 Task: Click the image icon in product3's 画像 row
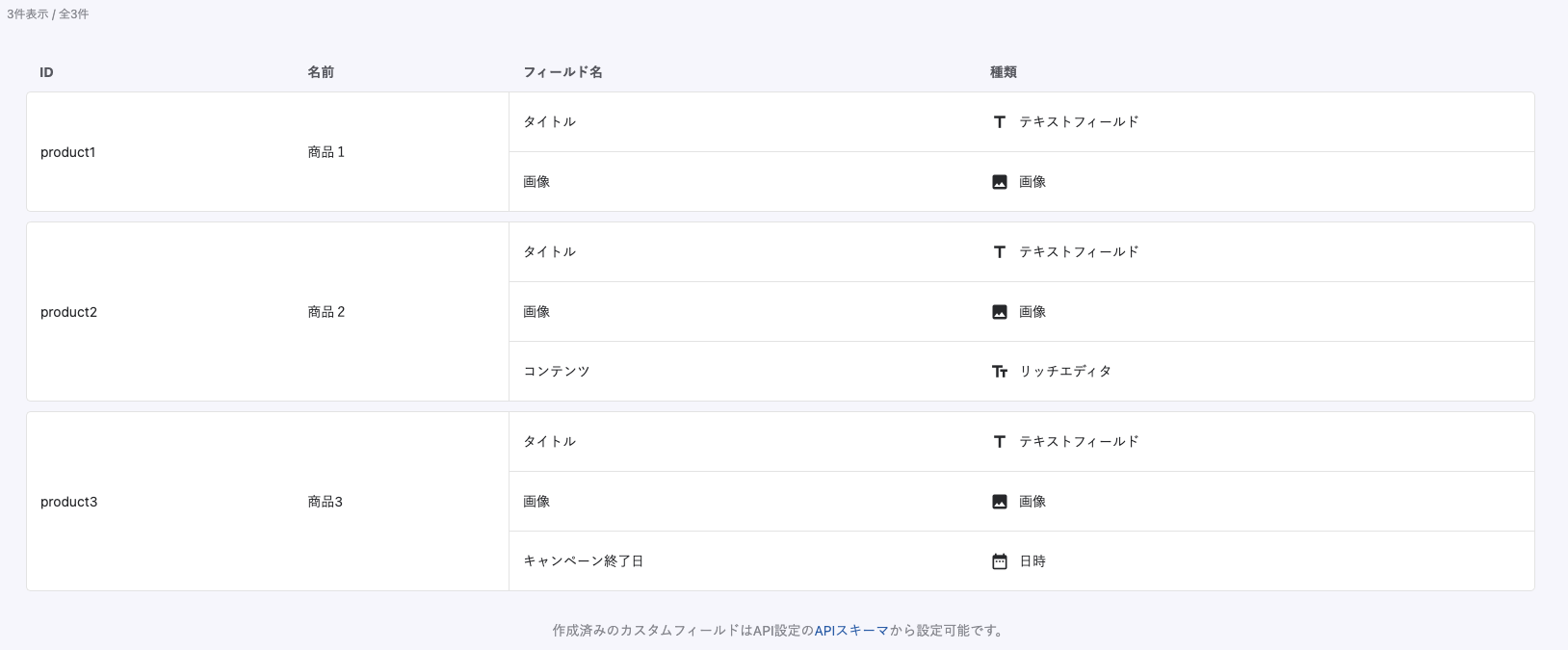pyautogui.click(x=999, y=502)
